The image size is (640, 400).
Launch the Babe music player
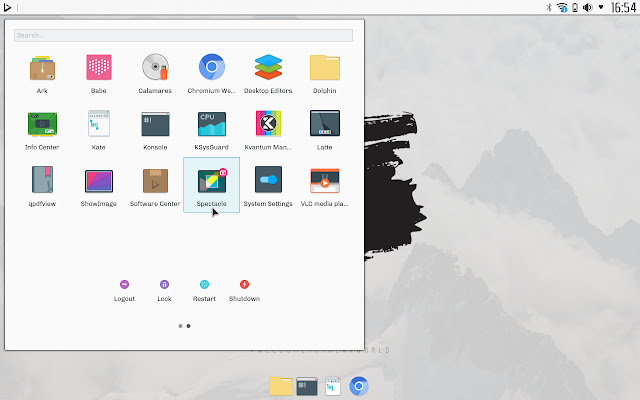(x=98, y=73)
